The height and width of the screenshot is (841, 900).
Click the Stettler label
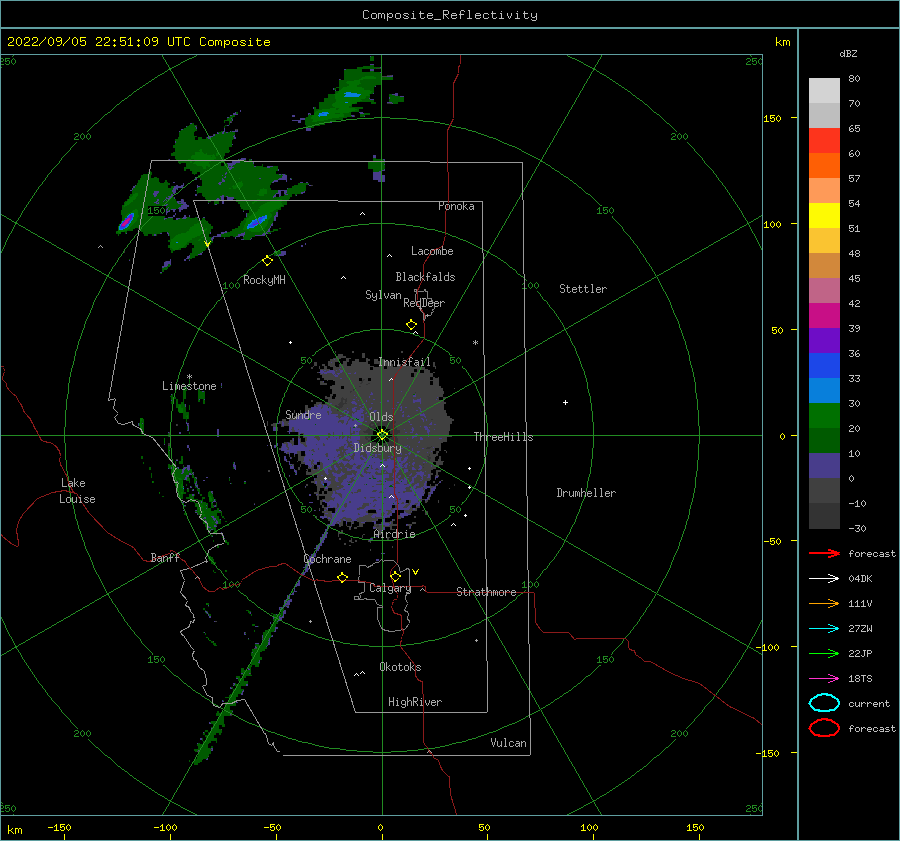[583, 289]
